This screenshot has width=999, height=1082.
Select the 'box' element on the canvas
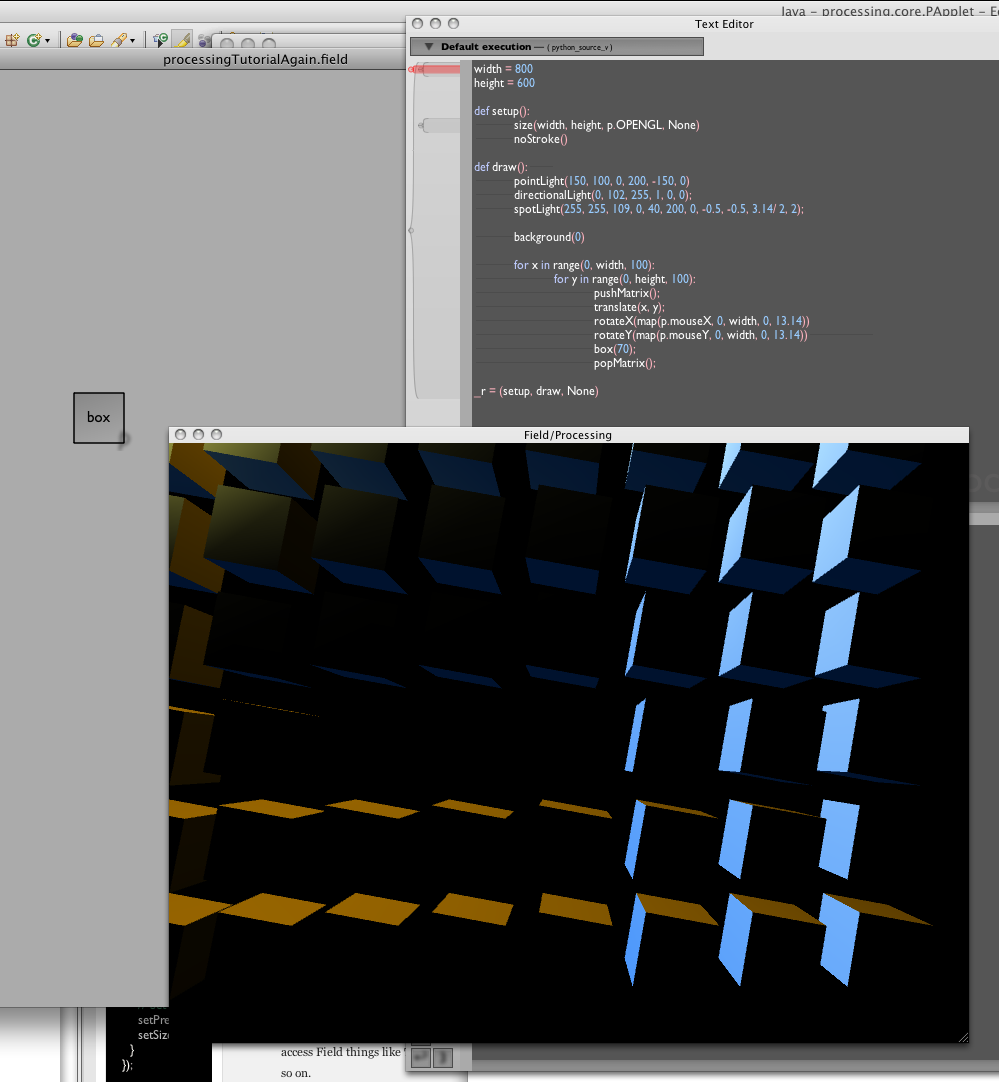click(x=98, y=417)
